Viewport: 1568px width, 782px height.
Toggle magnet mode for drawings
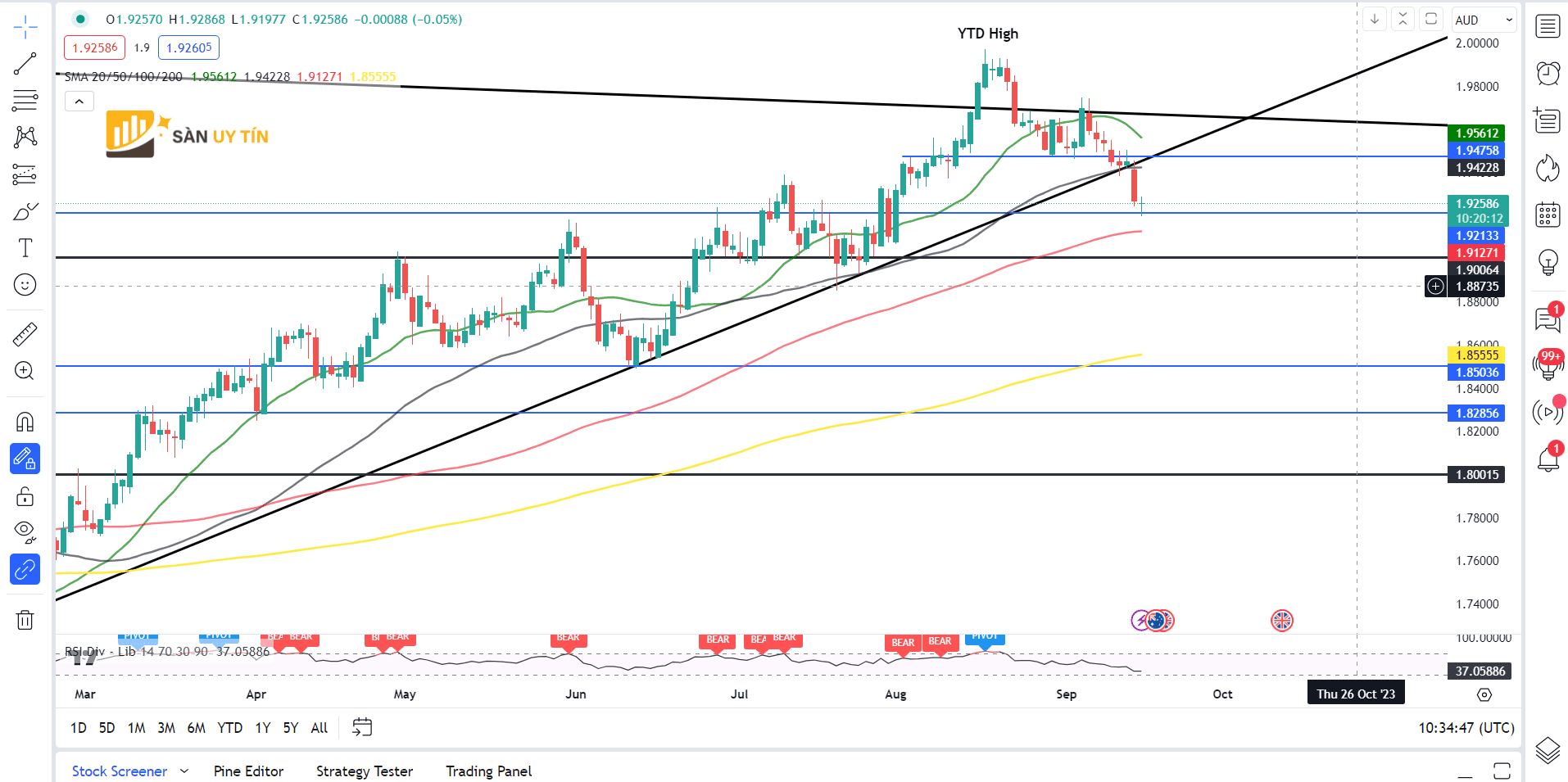[x=25, y=422]
